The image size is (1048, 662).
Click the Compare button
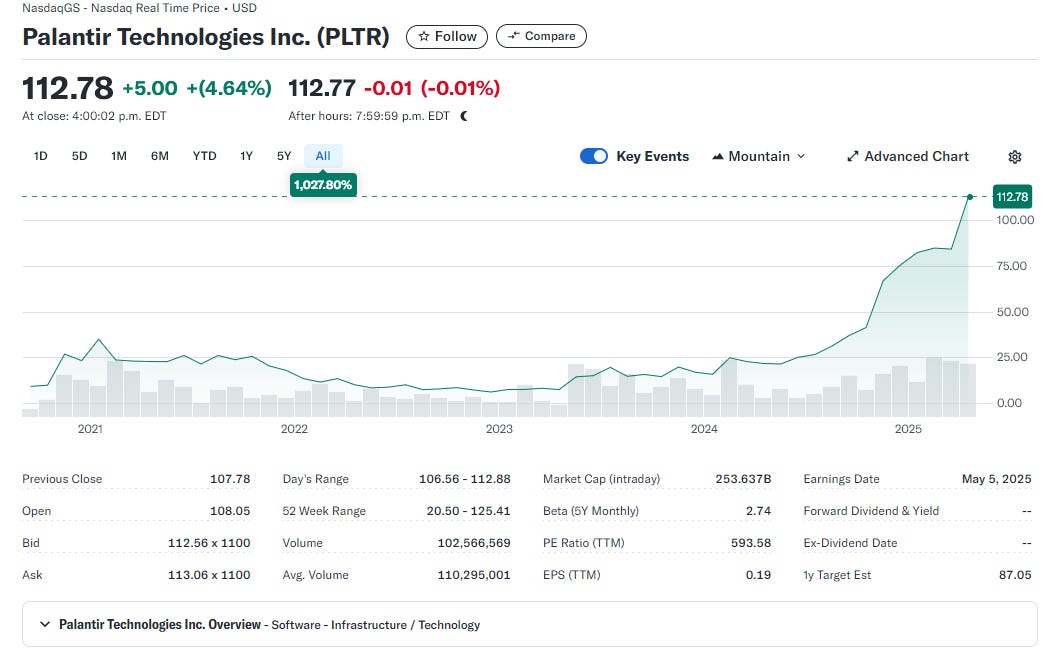coord(541,36)
